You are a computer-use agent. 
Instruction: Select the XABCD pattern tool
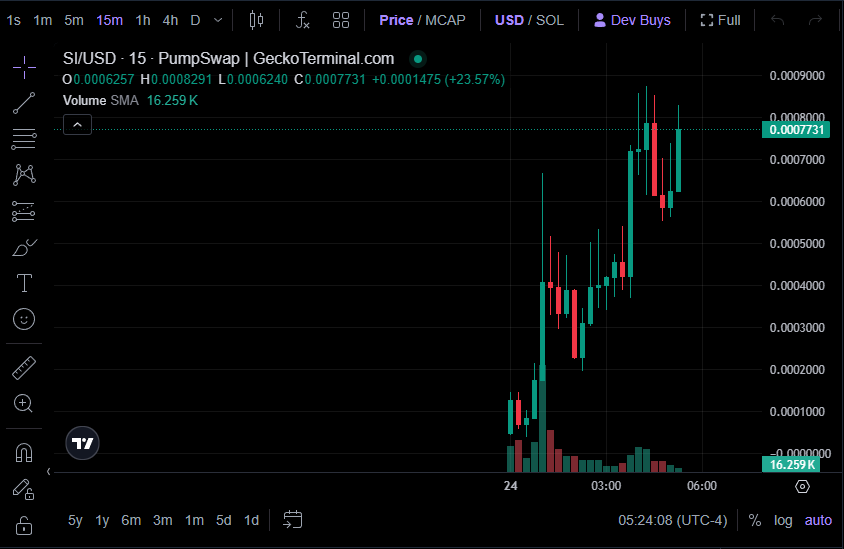click(24, 175)
